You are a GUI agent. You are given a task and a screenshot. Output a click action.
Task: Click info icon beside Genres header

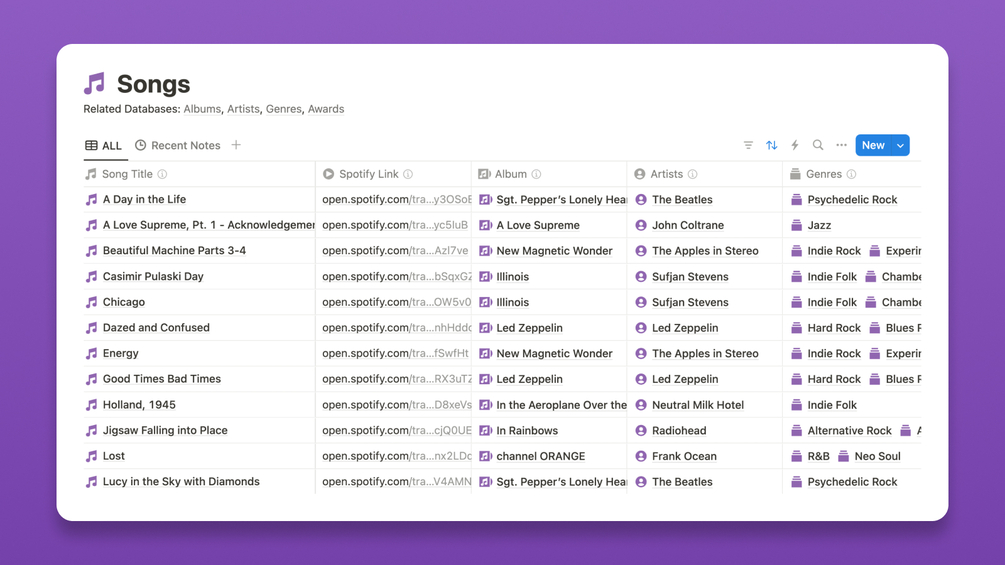coord(852,174)
